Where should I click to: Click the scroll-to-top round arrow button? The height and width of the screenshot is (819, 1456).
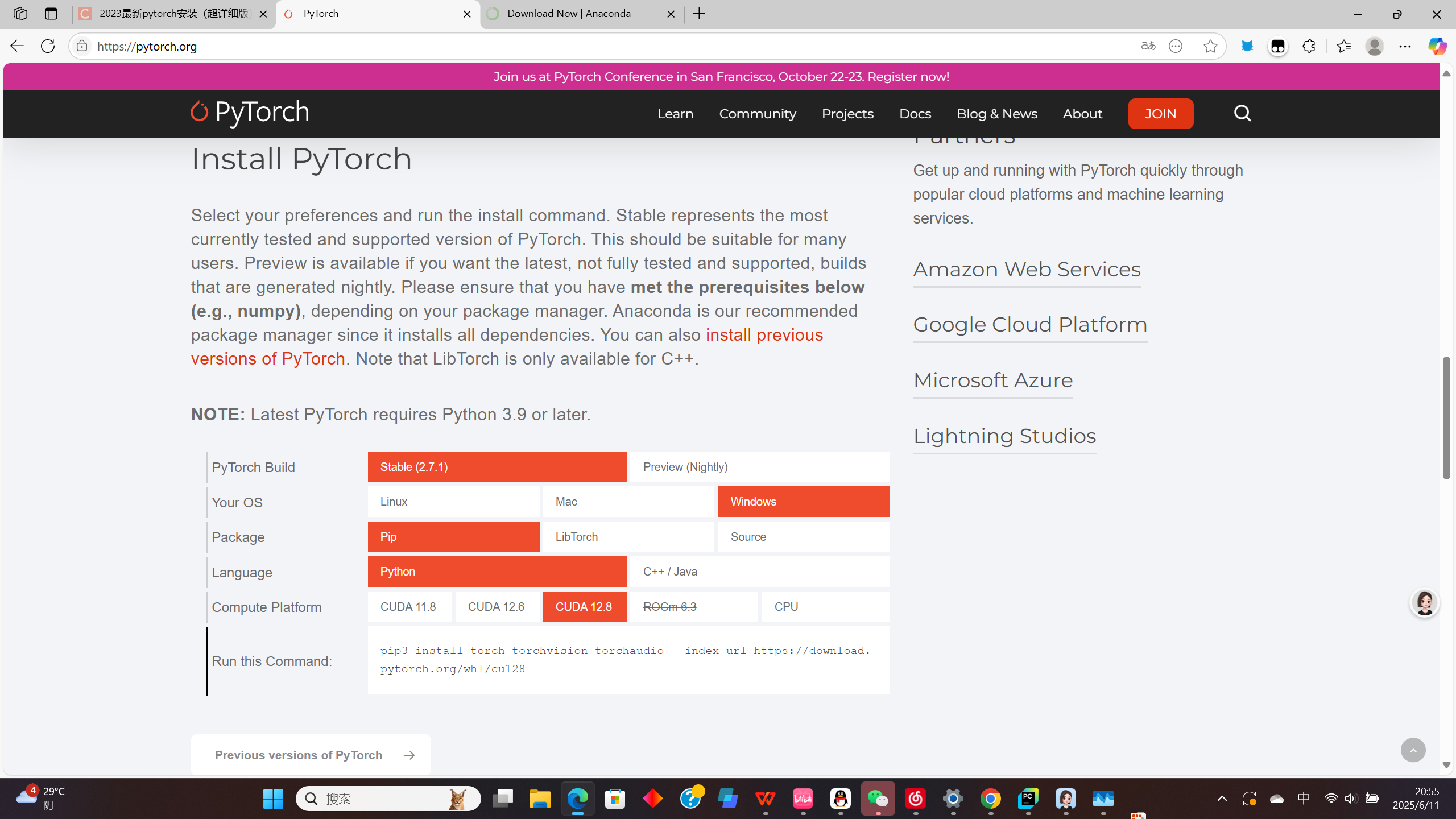point(1413,750)
